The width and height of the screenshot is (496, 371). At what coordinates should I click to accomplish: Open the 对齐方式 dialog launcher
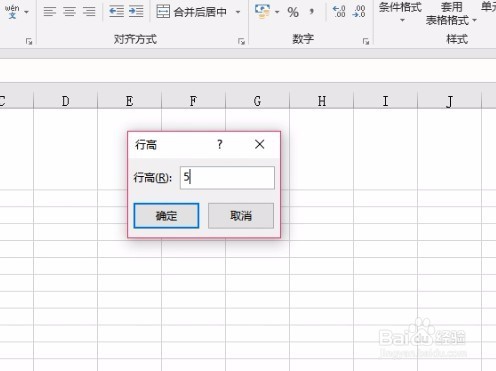click(241, 41)
